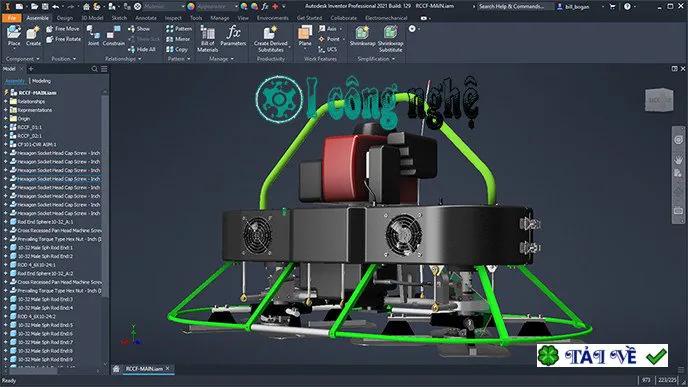Click the Save icon in quick access toolbar

click(x=45, y=7)
